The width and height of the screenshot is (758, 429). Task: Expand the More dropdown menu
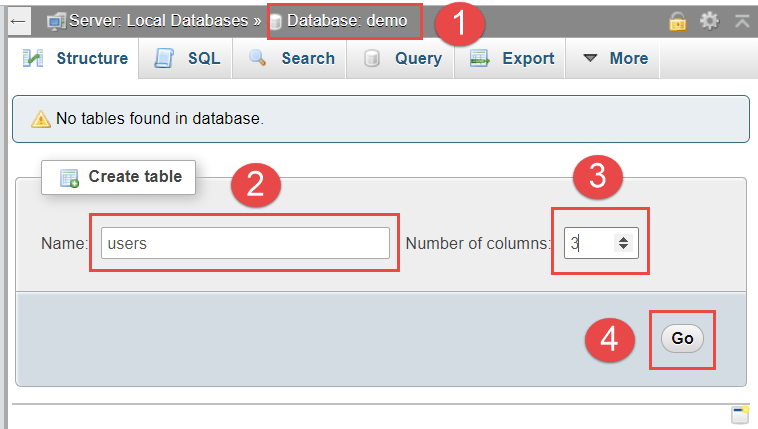pos(615,58)
